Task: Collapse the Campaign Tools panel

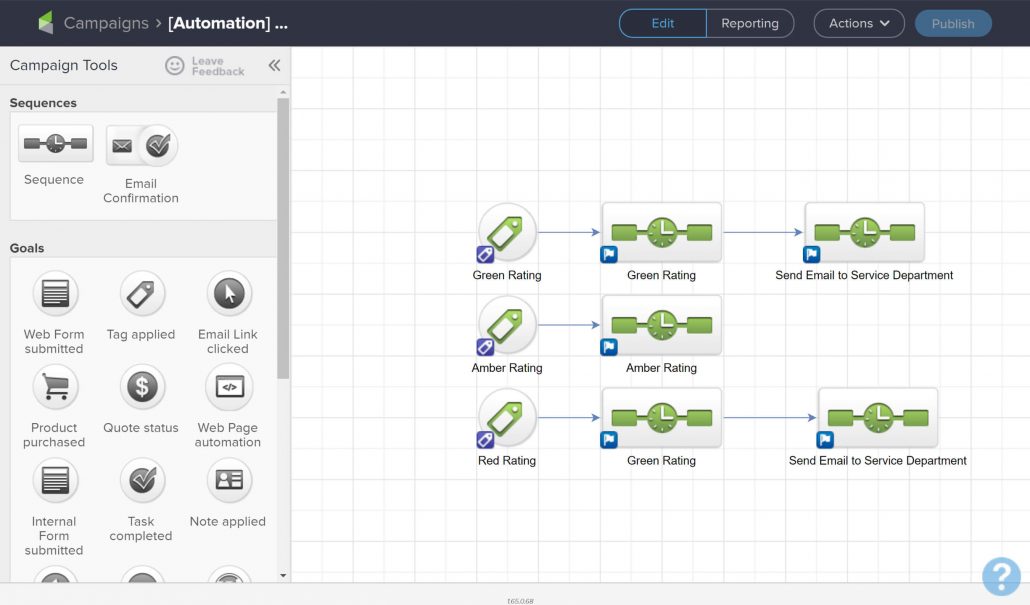Action: tap(275, 65)
